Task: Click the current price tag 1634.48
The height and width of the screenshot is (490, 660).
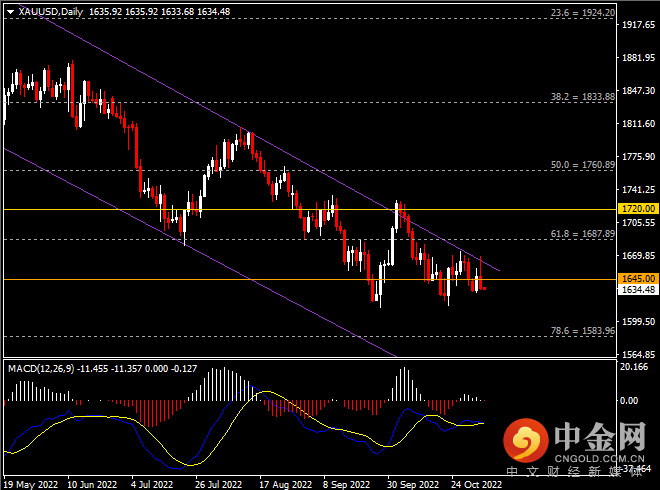Action: [x=638, y=289]
